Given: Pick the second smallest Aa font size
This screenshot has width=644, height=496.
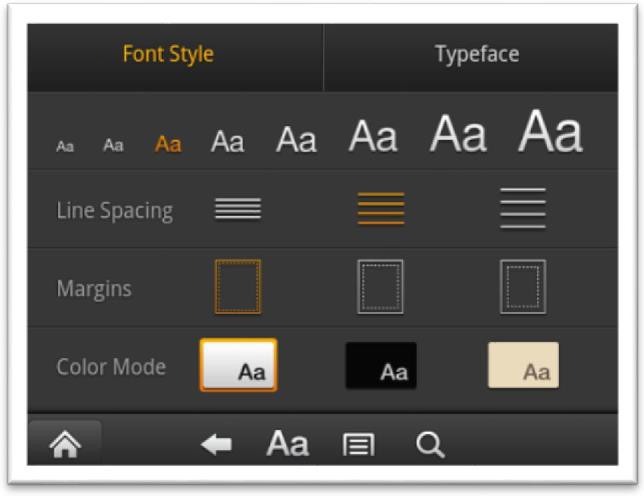Looking at the screenshot, I should pos(114,146).
